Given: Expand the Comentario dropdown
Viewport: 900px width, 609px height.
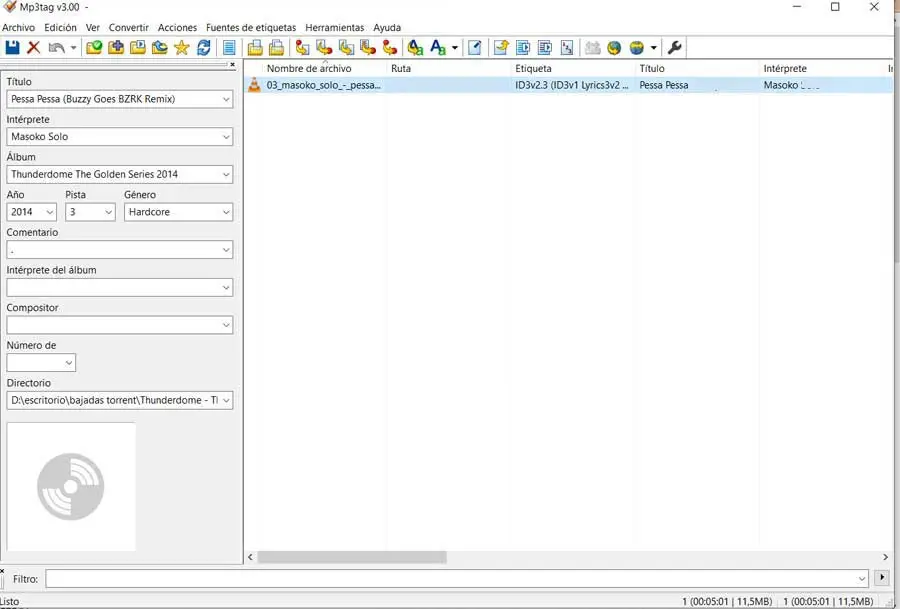Looking at the screenshot, I should (x=226, y=250).
